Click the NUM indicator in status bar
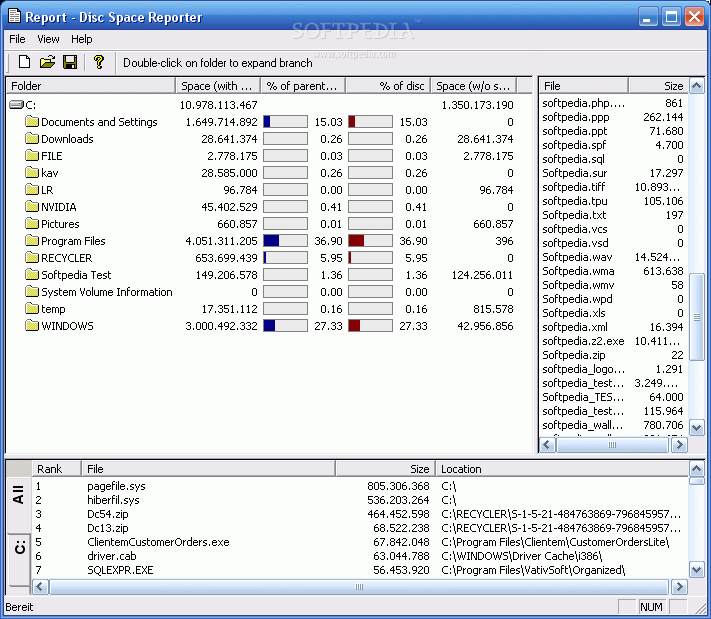Screen dimensions: 711x619 pyautogui.click(x=651, y=607)
